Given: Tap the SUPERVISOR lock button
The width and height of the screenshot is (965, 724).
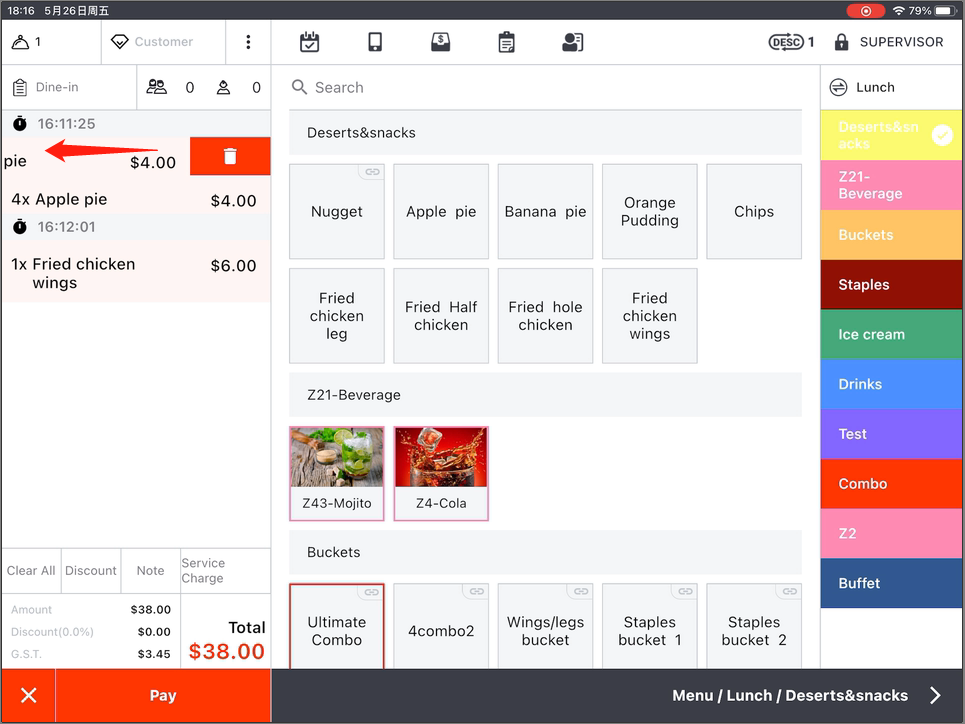Looking at the screenshot, I should click(x=889, y=42).
